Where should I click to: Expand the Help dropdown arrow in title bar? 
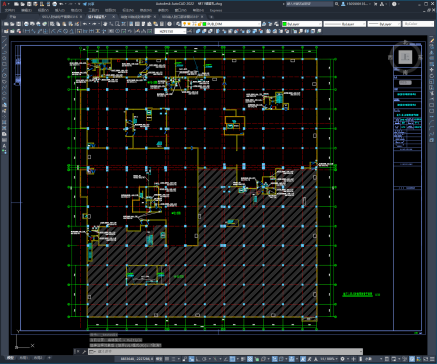click(399, 4)
